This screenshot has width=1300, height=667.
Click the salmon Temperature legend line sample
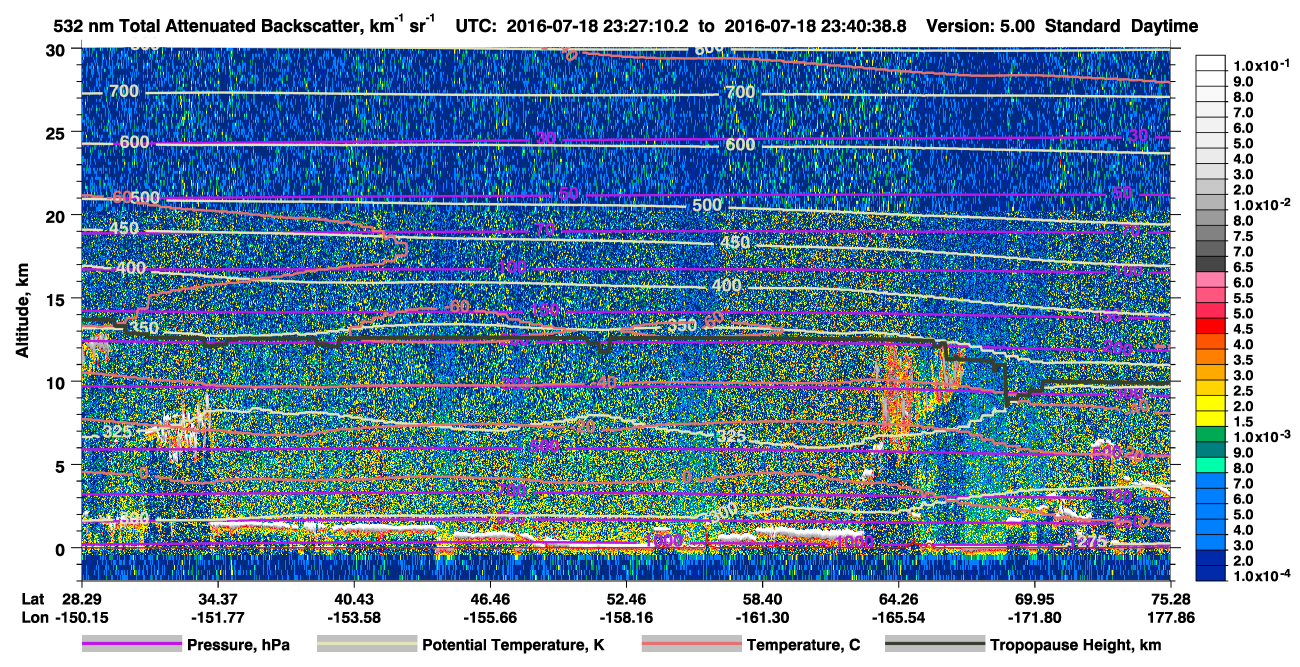[x=691, y=645]
